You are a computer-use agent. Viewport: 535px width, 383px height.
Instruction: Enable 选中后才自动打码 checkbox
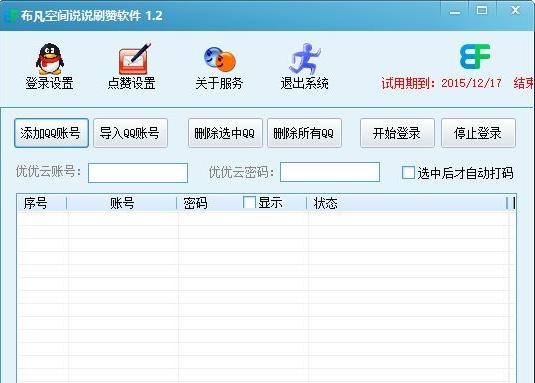pyautogui.click(x=408, y=173)
